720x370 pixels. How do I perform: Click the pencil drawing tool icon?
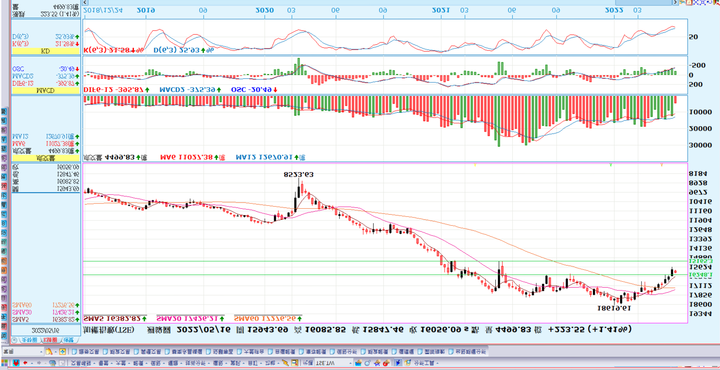285,363
